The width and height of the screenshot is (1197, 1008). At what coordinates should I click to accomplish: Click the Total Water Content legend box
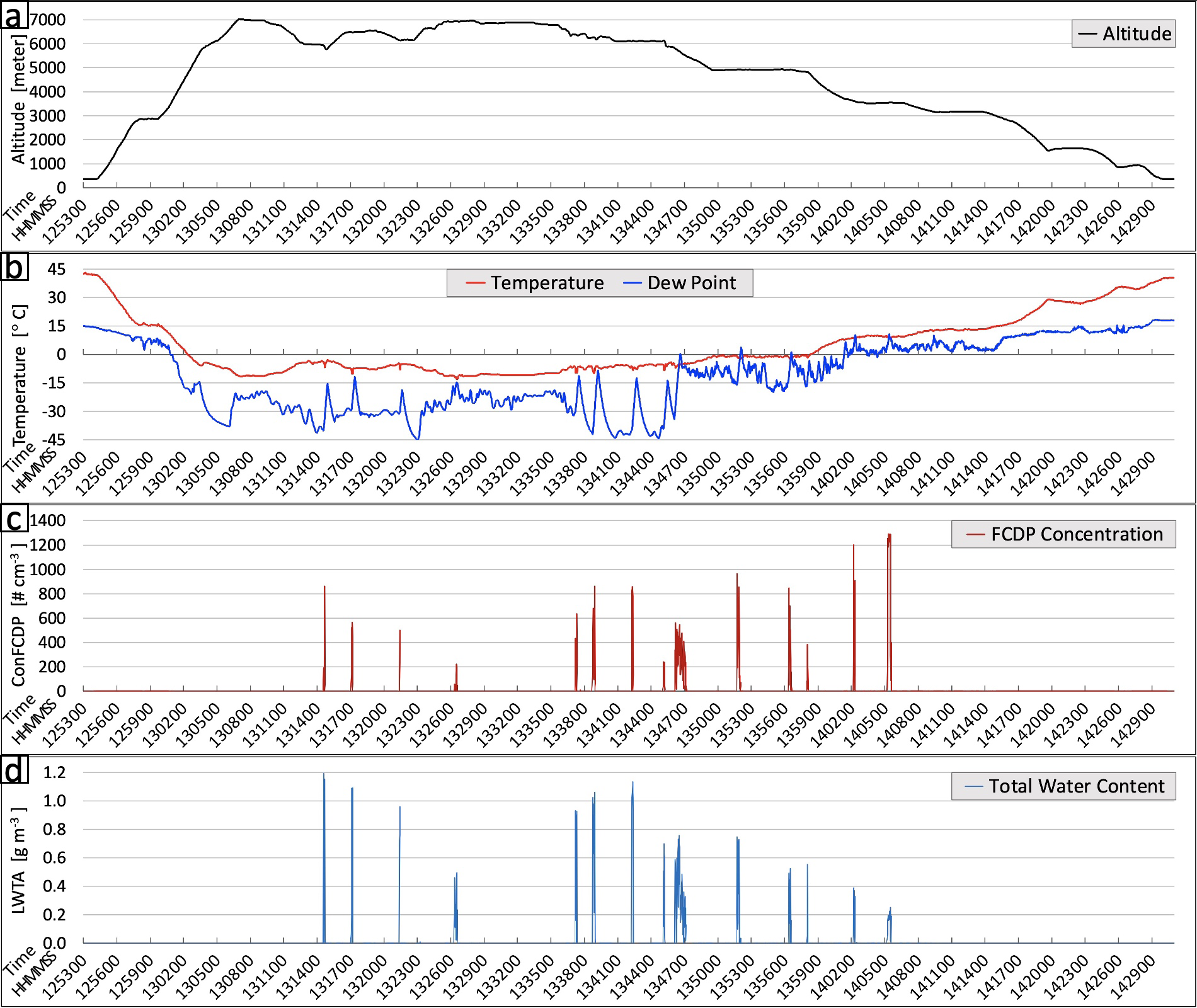click(x=1063, y=786)
